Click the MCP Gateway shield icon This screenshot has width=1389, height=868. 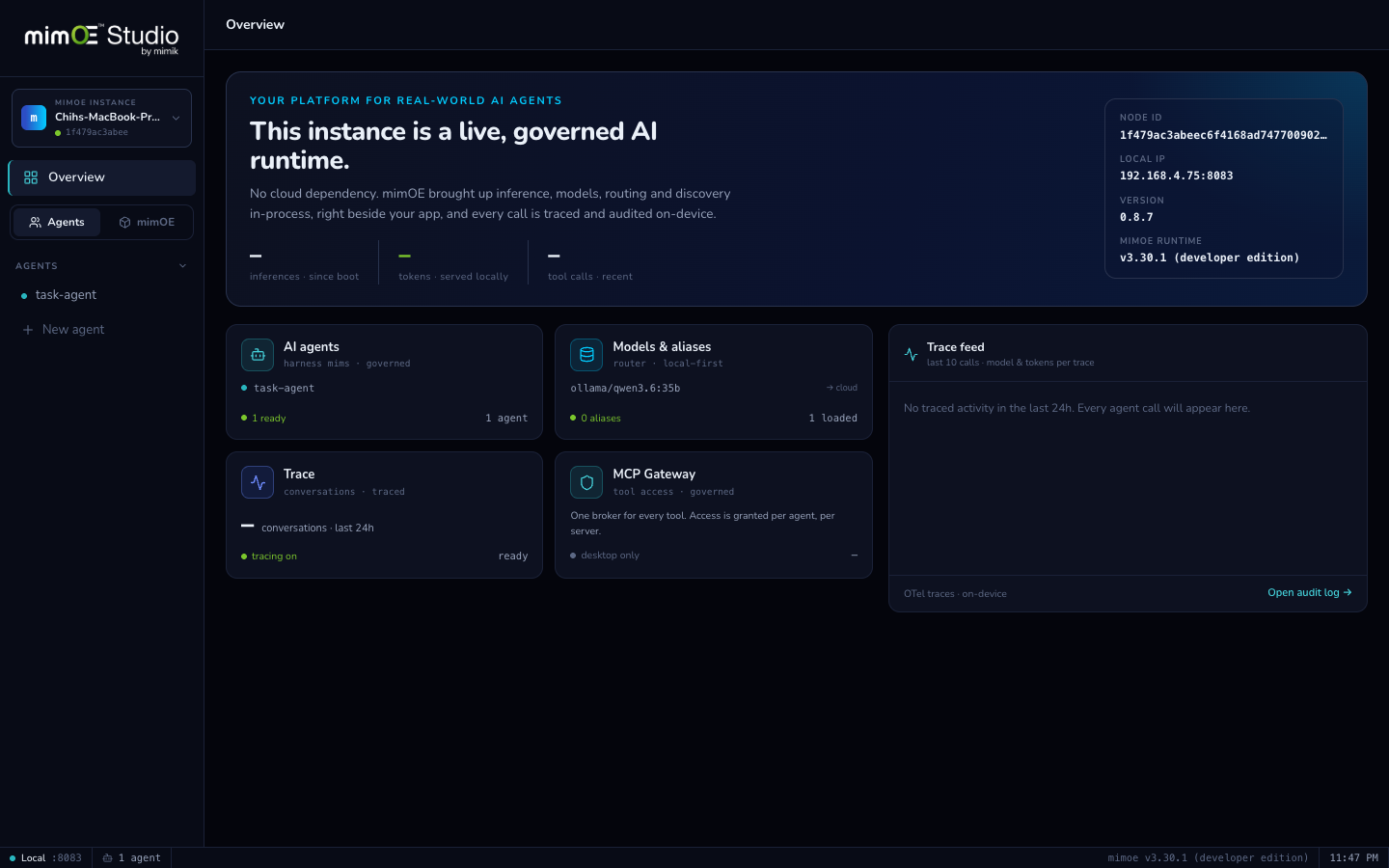[586, 482]
